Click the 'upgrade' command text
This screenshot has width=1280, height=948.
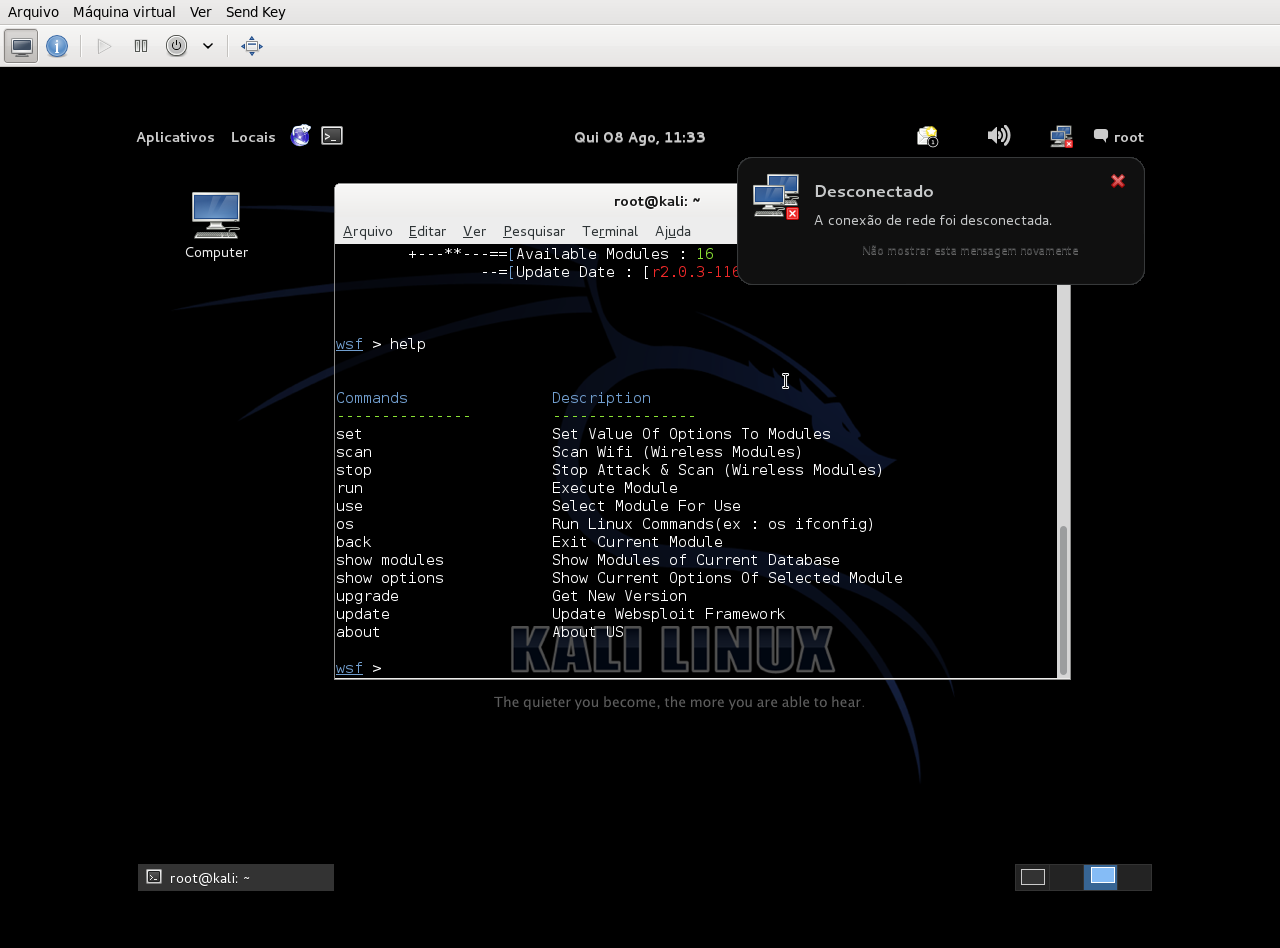[367, 596]
